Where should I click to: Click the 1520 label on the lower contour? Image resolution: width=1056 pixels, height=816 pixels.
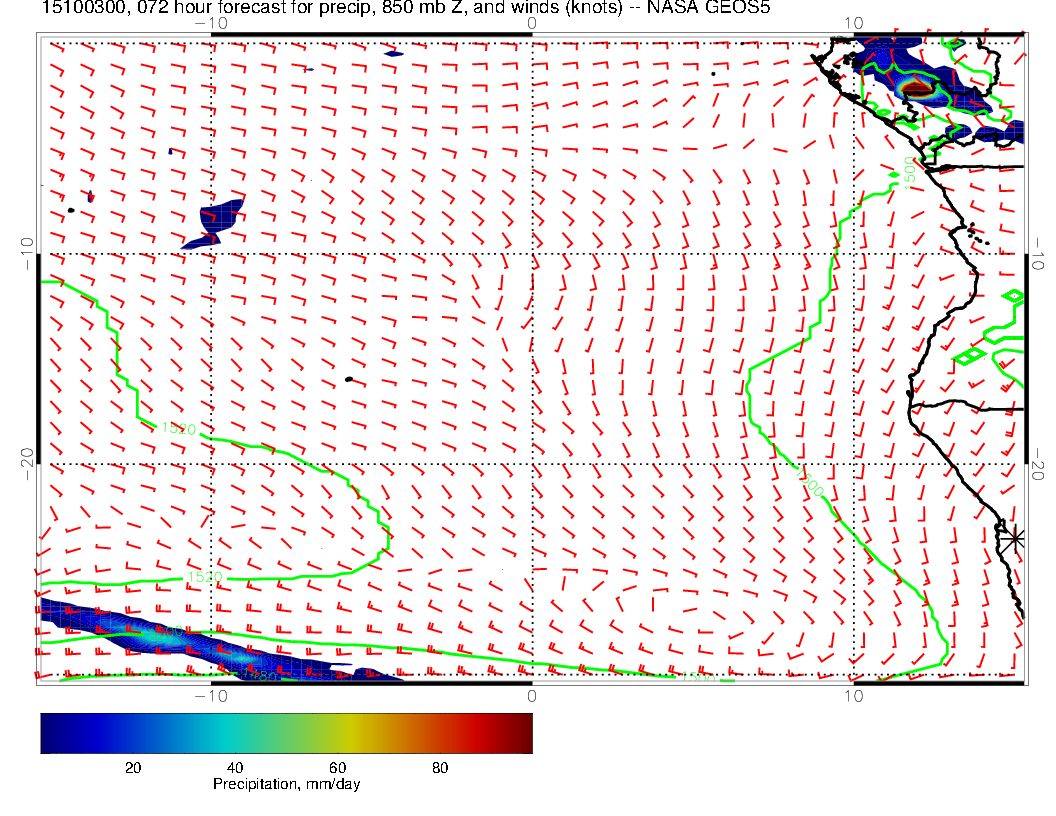203,578
